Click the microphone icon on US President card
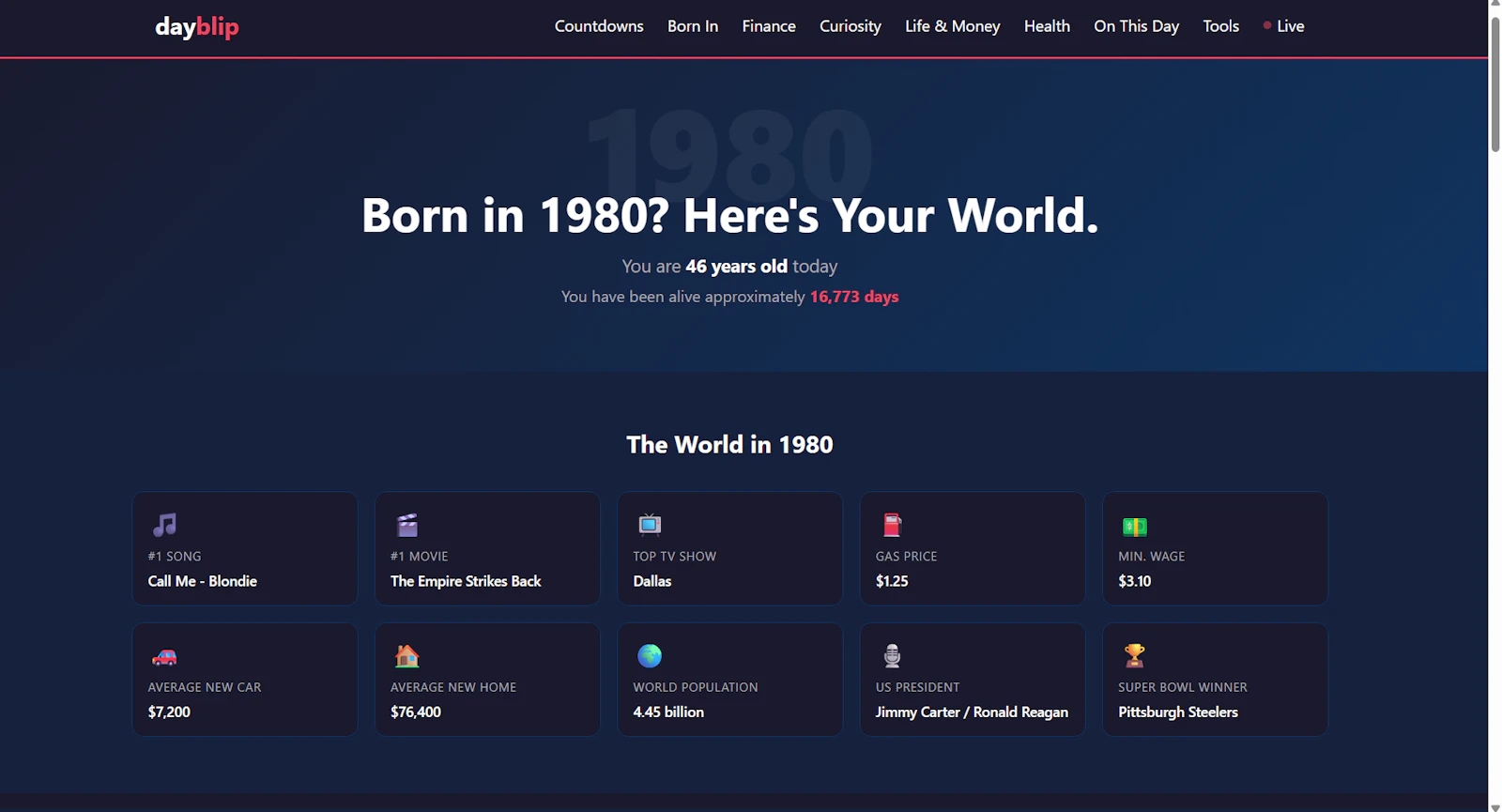Image resolution: width=1502 pixels, height=812 pixels. 892,655
